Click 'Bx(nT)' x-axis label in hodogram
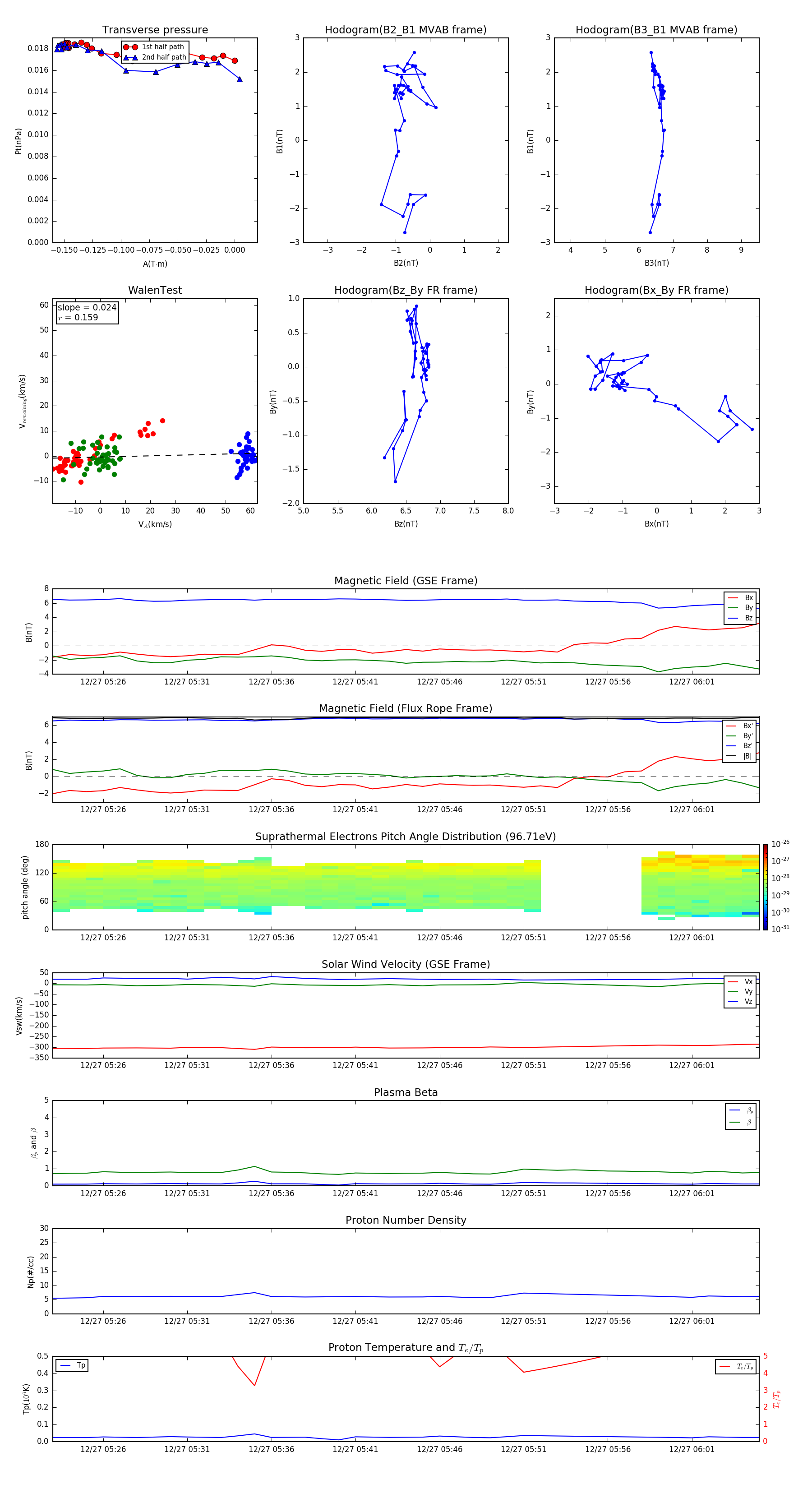The width and height of the screenshot is (812, 1489). (656, 524)
